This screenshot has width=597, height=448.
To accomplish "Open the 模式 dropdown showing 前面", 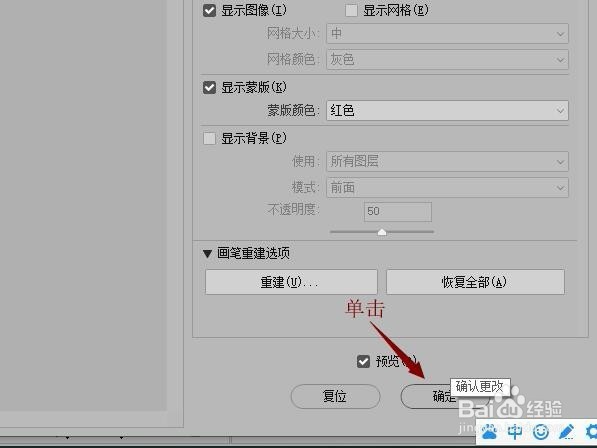I will (x=447, y=188).
